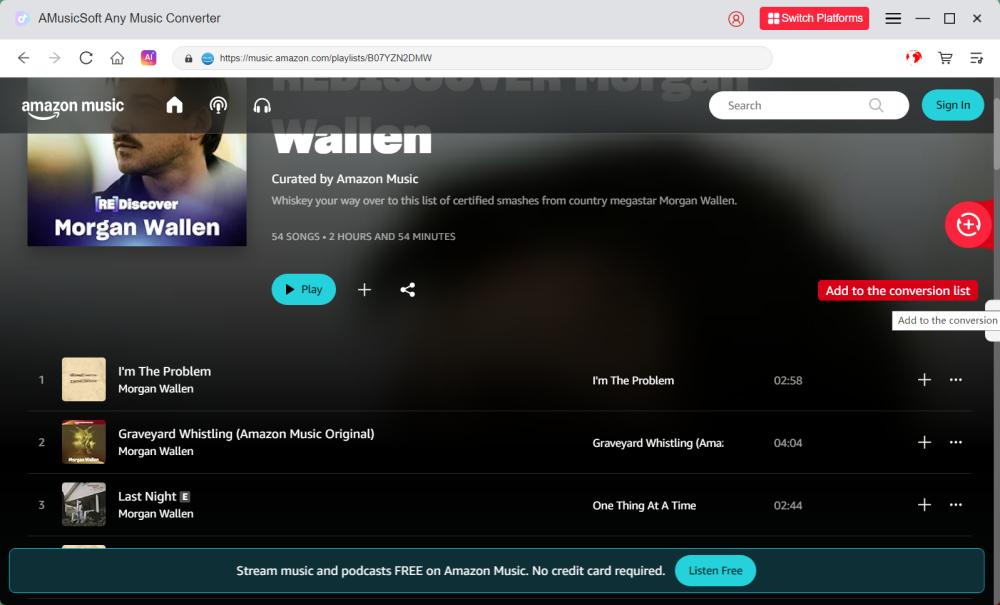Click Morgan Wallen artist under Graveyard Whistling
The width and height of the screenshot is (1000, 605).
click(156, 451)
